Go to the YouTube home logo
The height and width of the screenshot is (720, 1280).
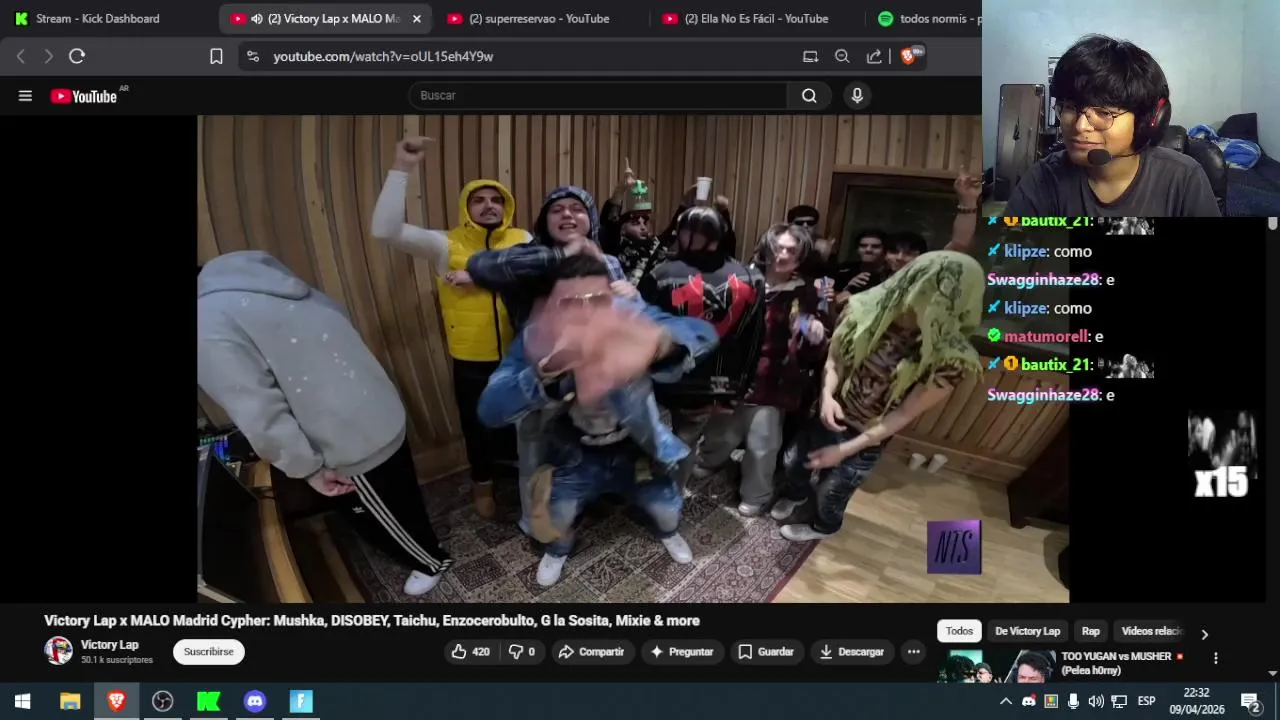[84, 96]
